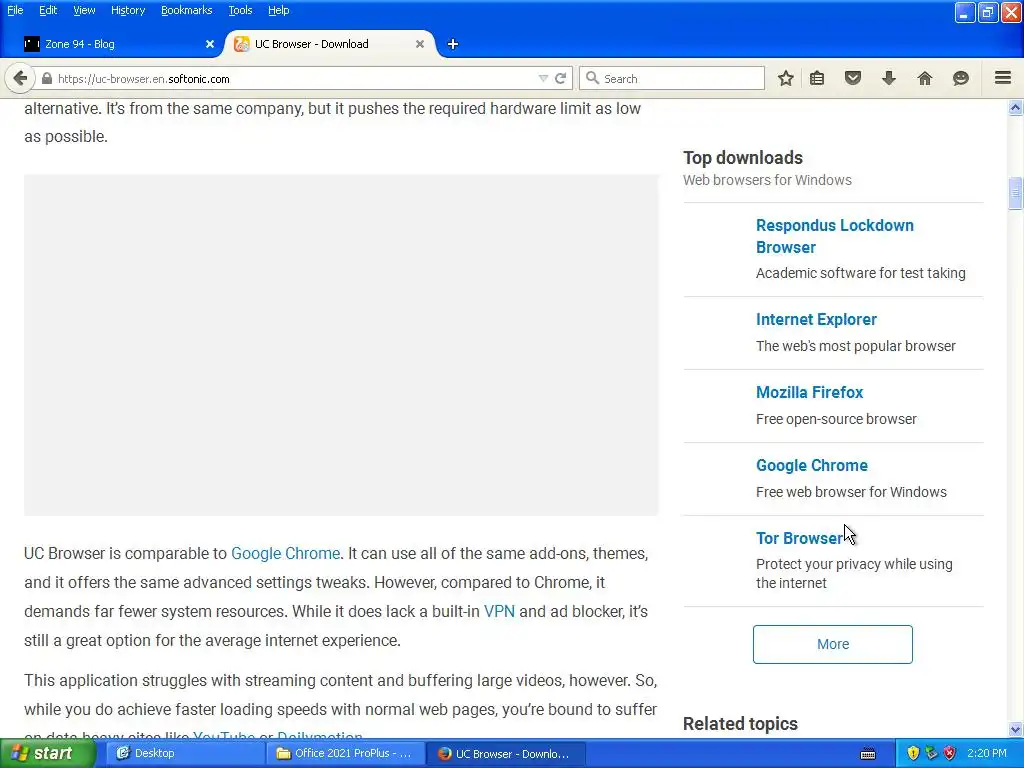This screenshot has height=768, width=1024.
Task: Bookmark this page with the star icon
Action: (x=786, y=78)
